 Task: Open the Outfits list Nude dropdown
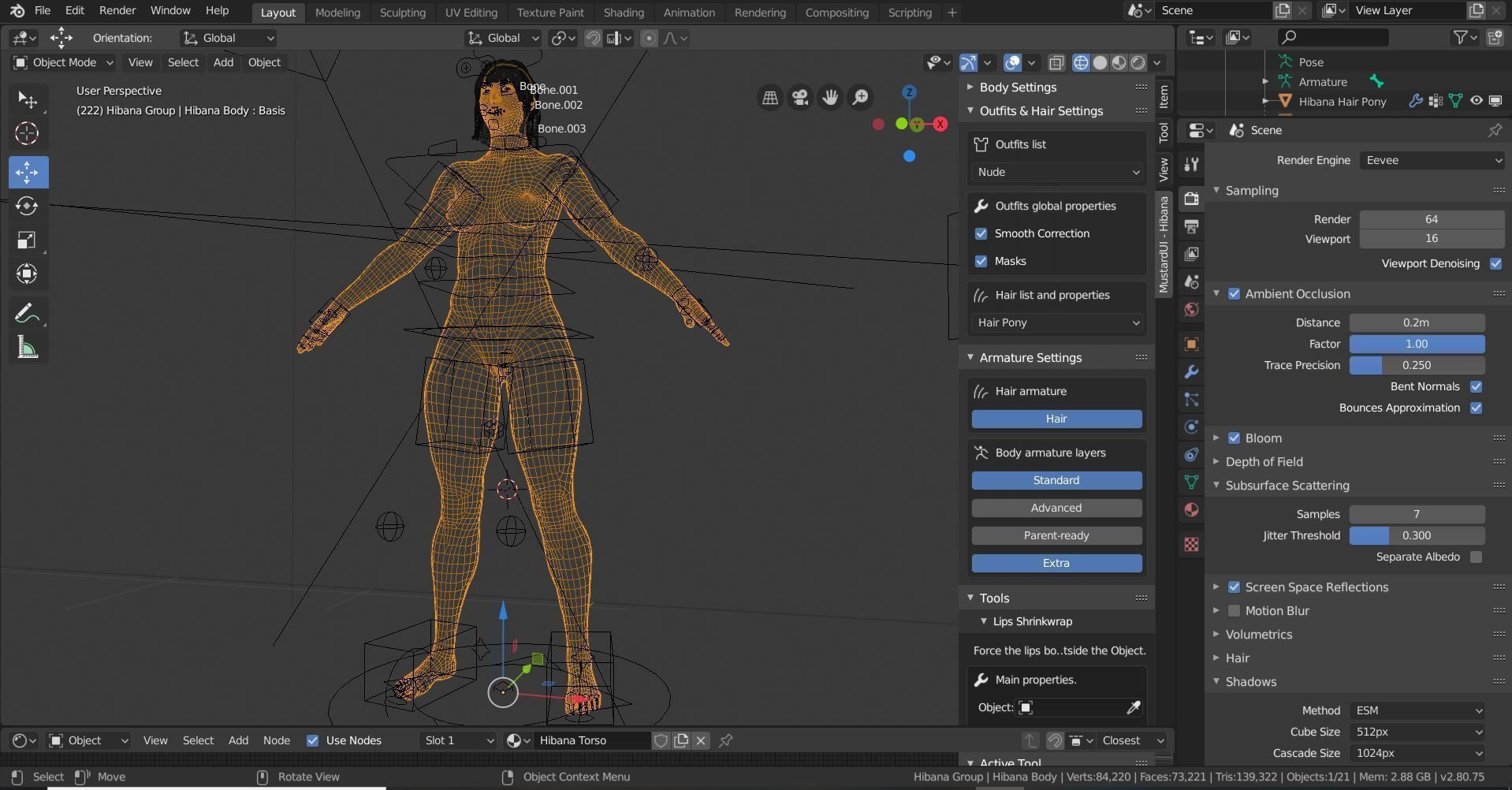click(1056, 172)
